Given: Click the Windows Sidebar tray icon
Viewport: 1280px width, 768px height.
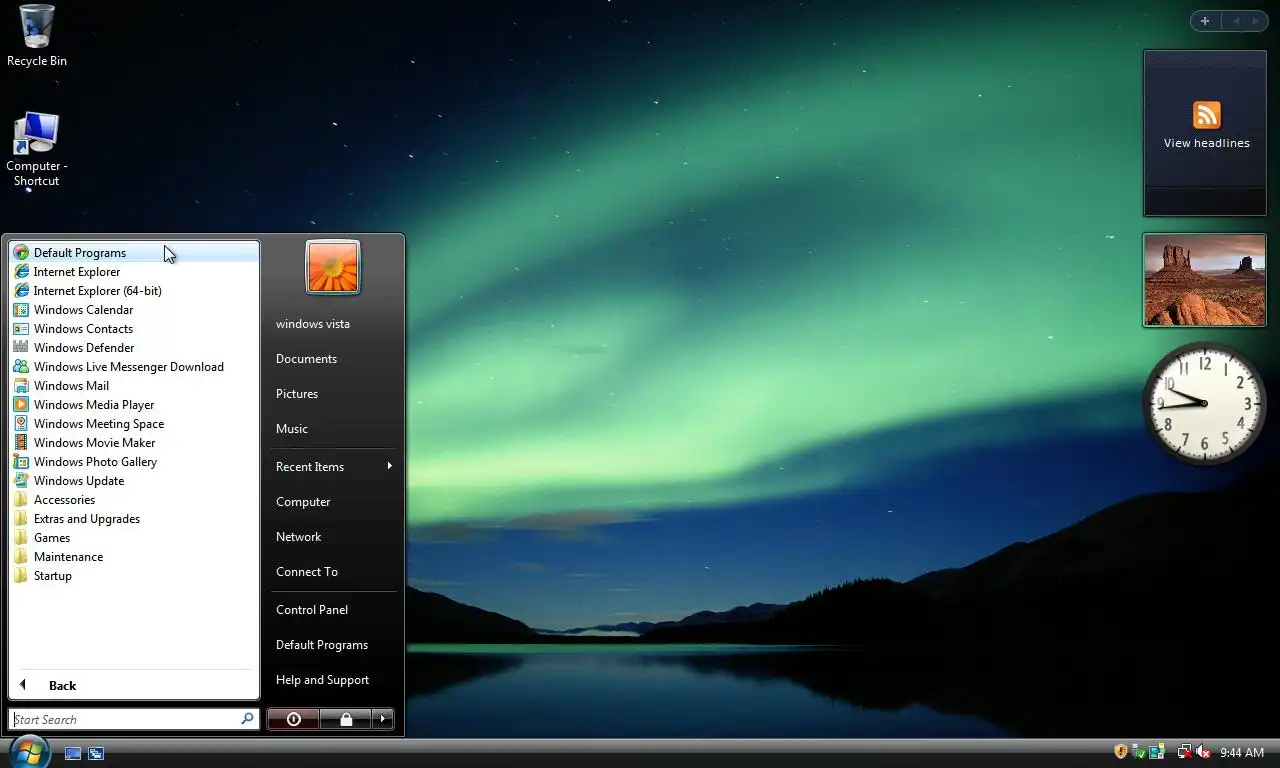Looking at the screenshot, I should point(1157,752).
